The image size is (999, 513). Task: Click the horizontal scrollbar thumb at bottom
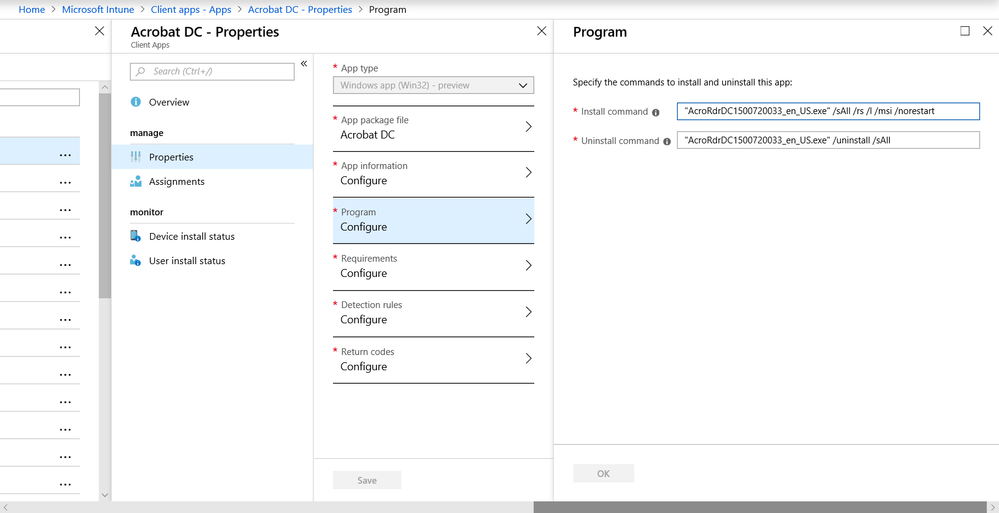760,507
